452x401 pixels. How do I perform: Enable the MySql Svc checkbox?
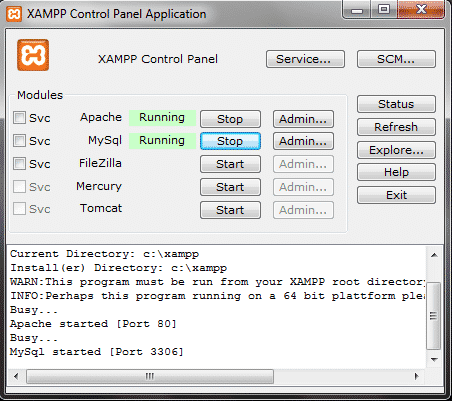tap(19, 141)
